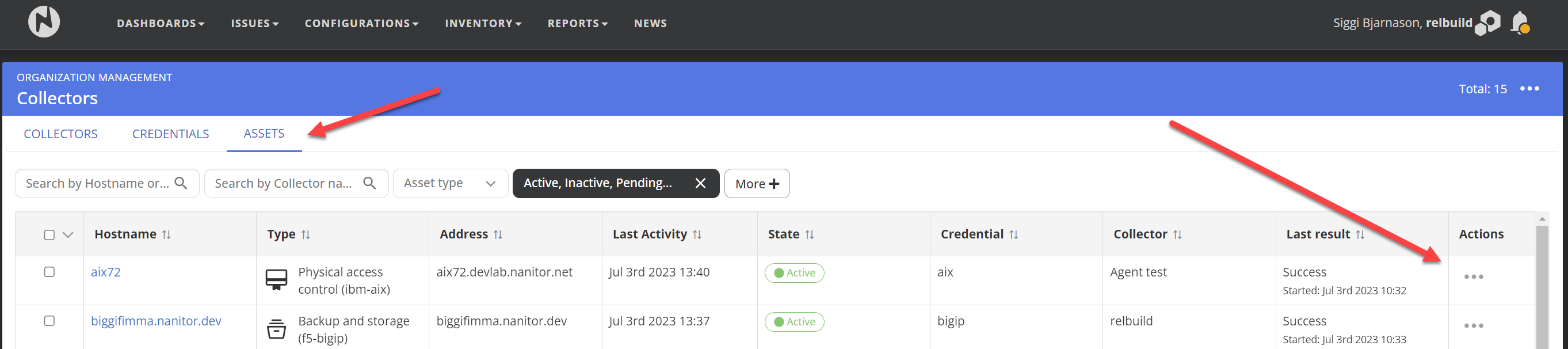
Task: Open actions menu for aix72 row
Action: [x=1473, y=277]
